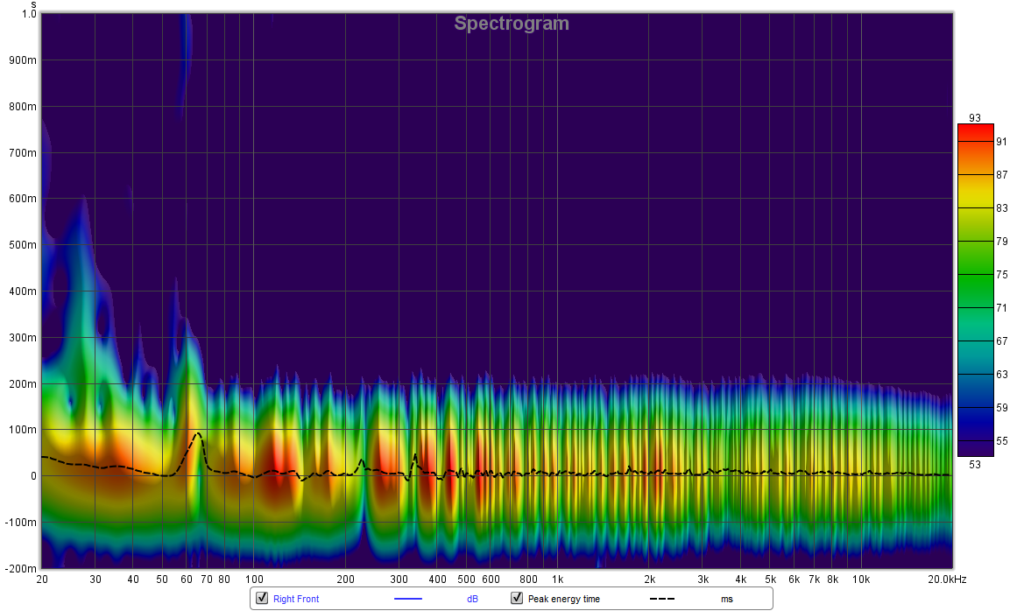Click the 20.0kHz frequency axis label
This screenshot has height=611, width=1024.
pyautogui.click(x=947, y=579)
